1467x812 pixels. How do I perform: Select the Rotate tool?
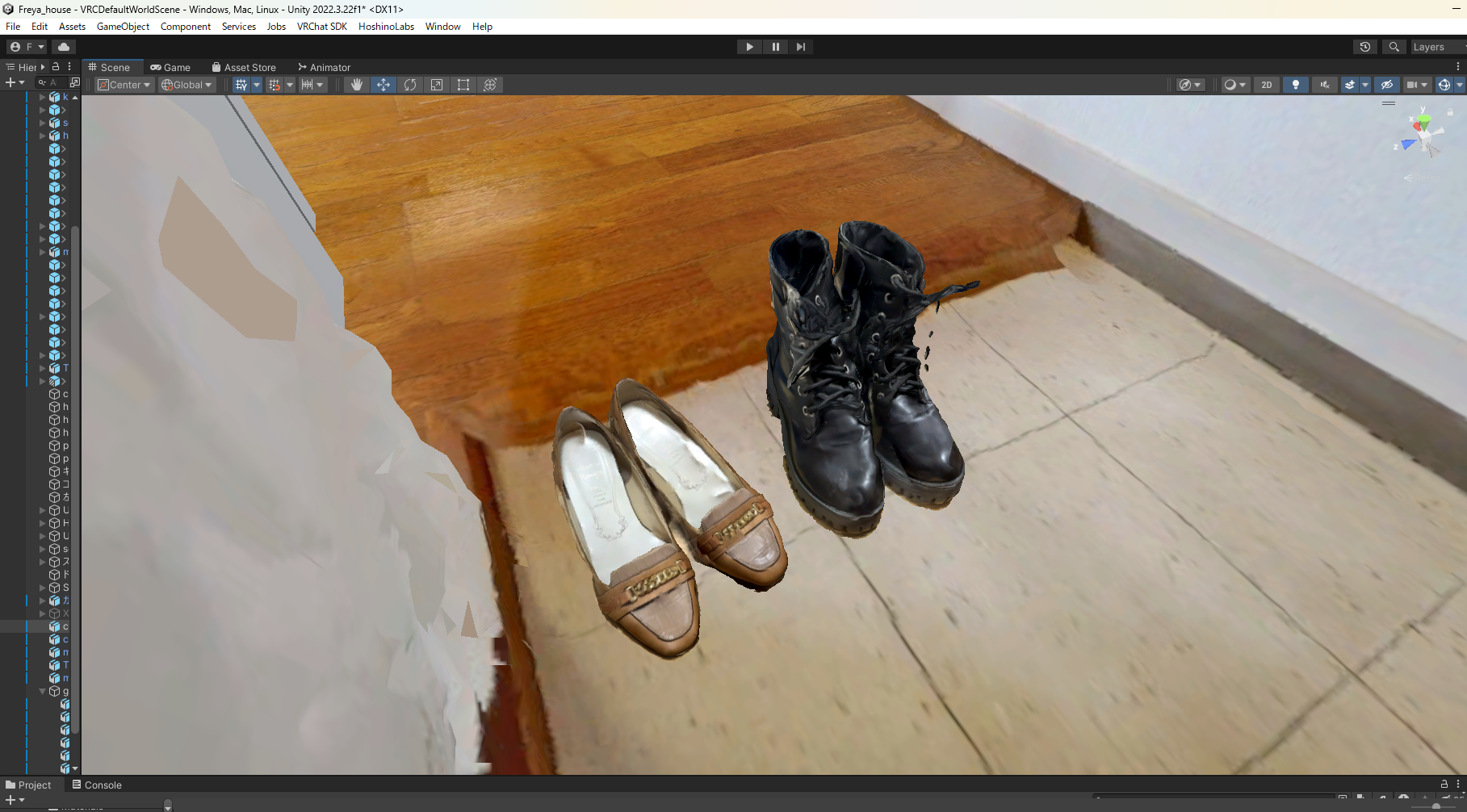pos(410,85)
